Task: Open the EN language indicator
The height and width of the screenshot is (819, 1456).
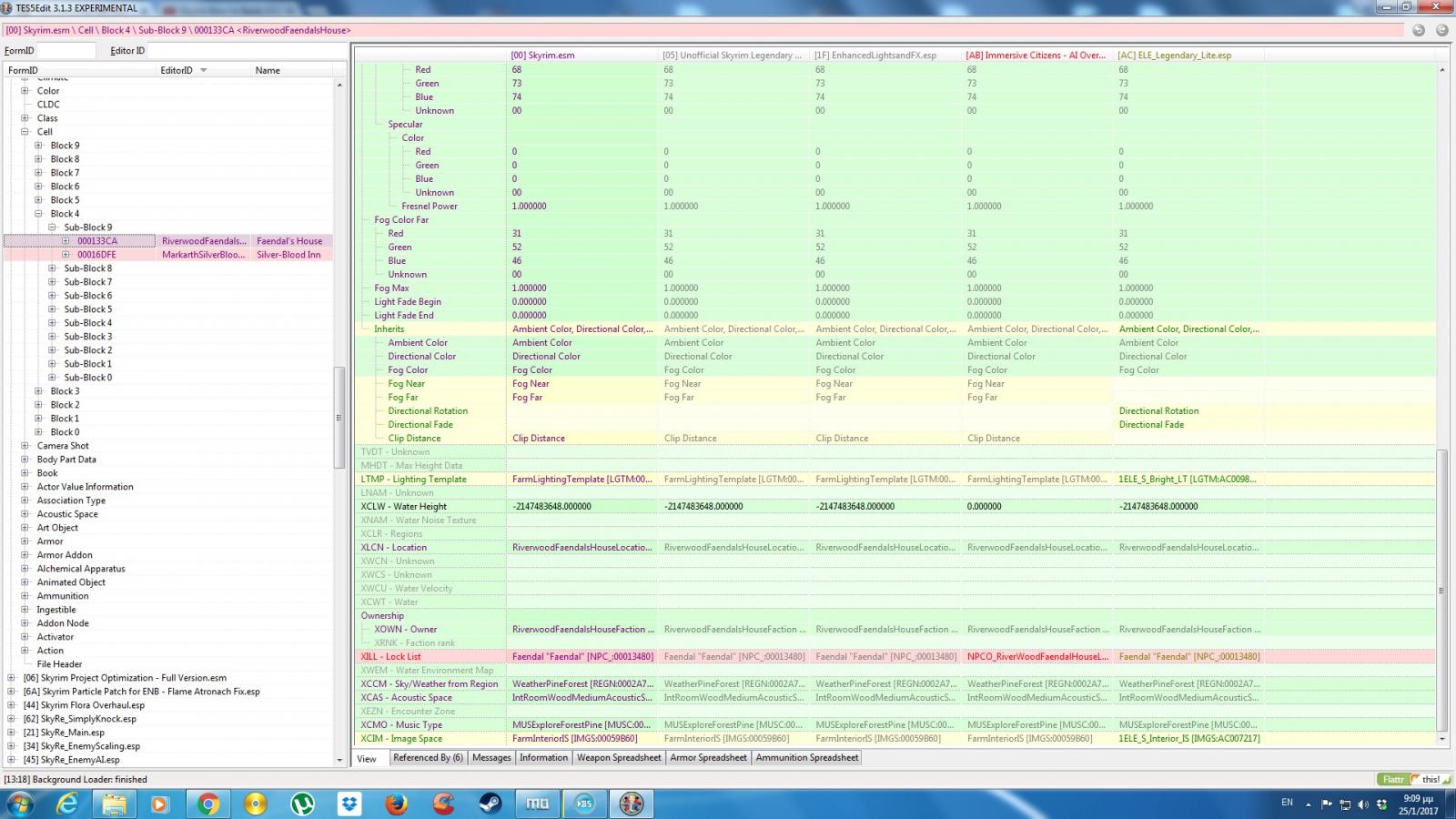Action: (x=1287, y=803)
